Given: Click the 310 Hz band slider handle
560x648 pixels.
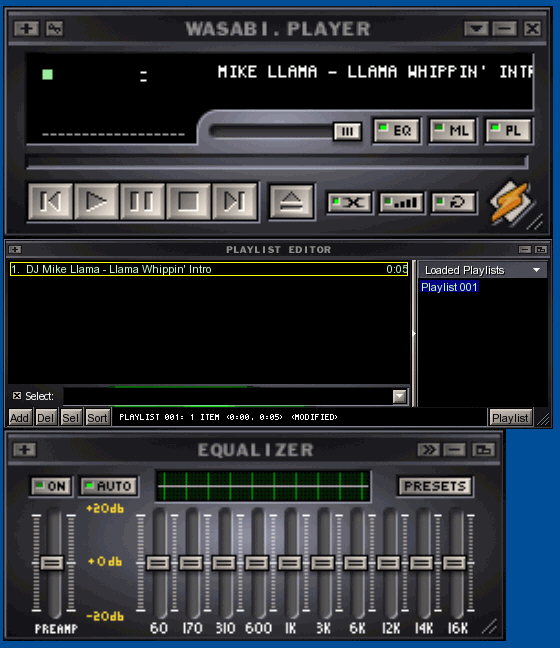Looking at the screenshot, I should pyautogui.click(x=224, y=563).
